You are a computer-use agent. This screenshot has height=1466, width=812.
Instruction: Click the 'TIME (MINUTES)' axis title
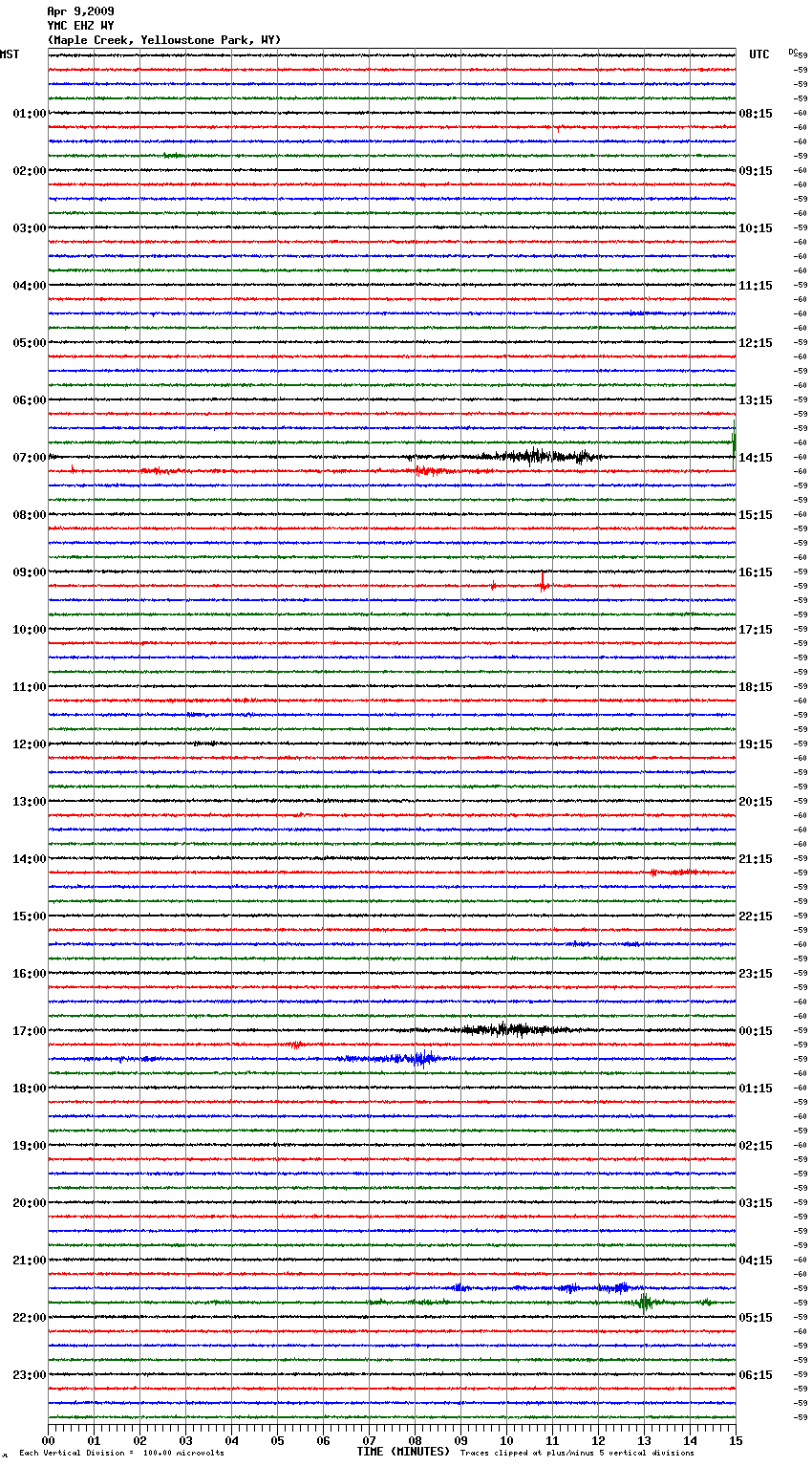pyautogui.click(x=403, y=1452)
